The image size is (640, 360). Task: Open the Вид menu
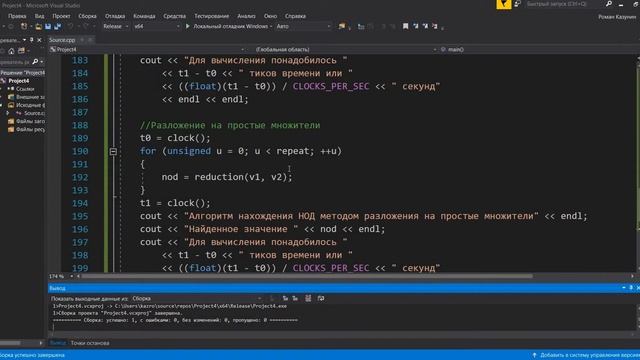39,16
